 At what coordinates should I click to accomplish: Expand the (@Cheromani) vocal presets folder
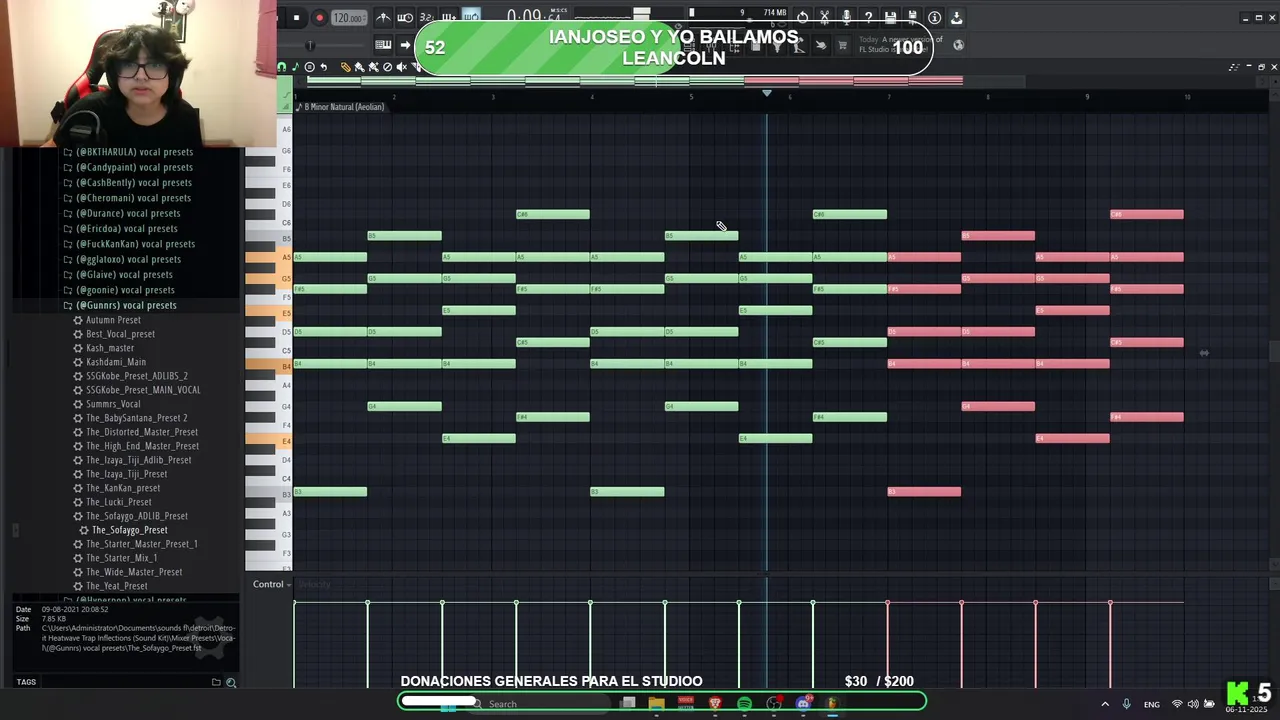point(128,198)
